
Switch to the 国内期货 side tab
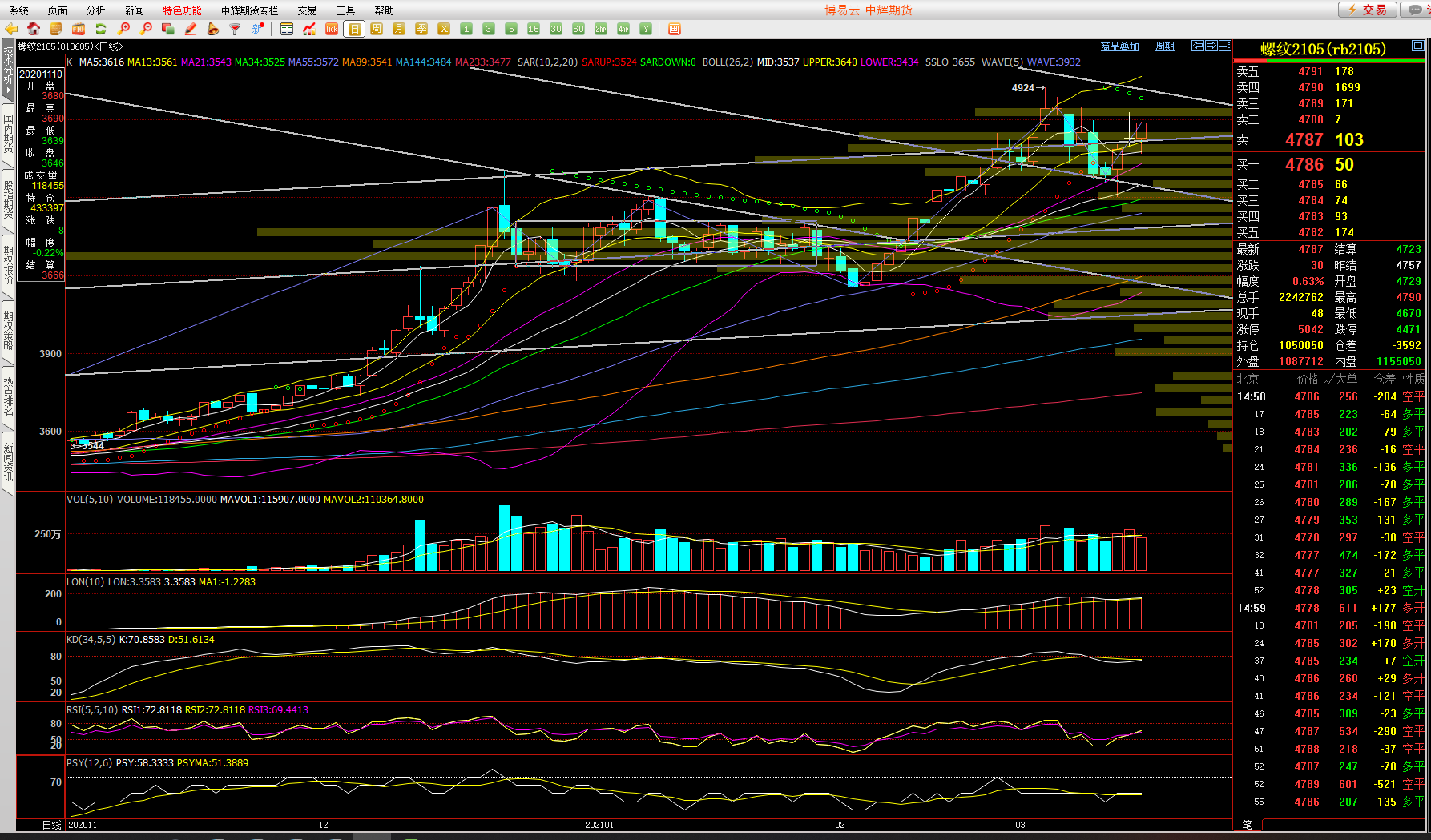[x=8, y=134]
